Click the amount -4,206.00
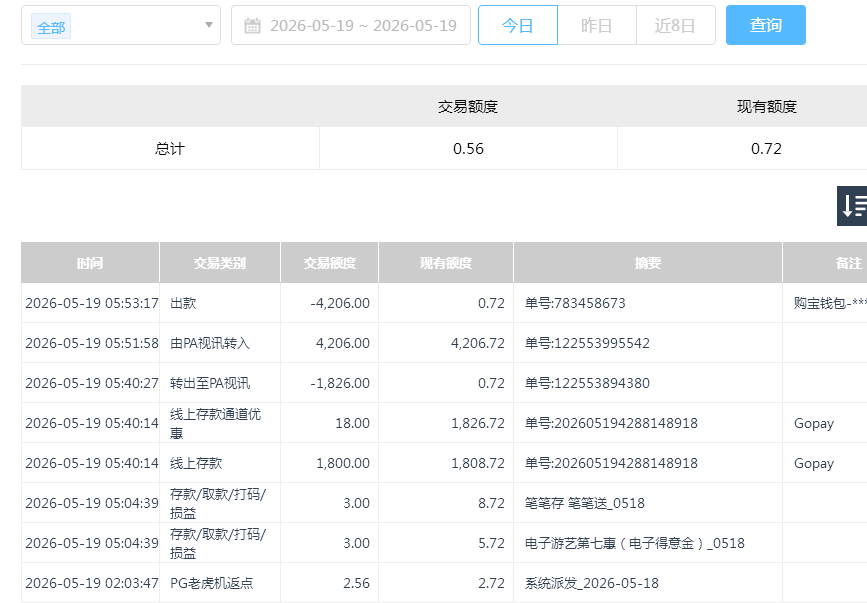Screen dimensions: 867x603 [340, 303]
